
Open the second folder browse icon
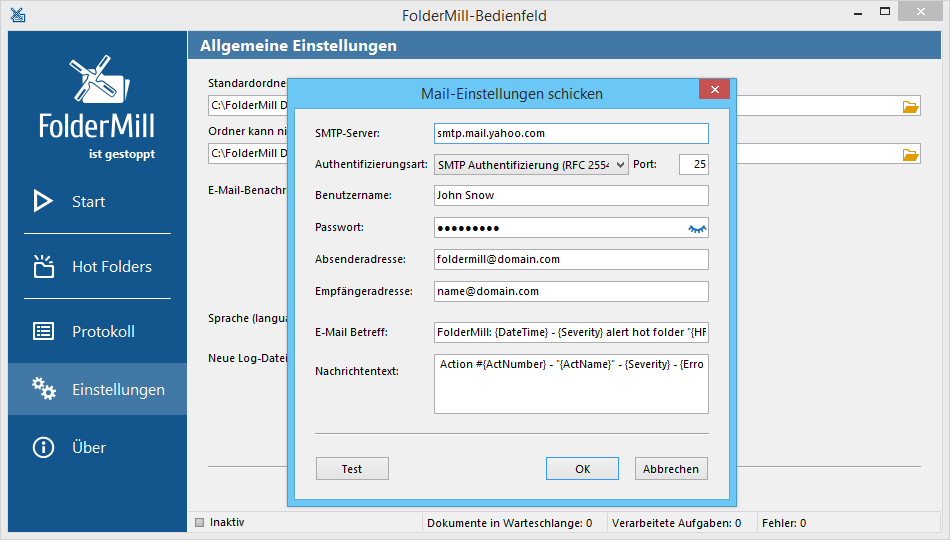pos(910,155)
